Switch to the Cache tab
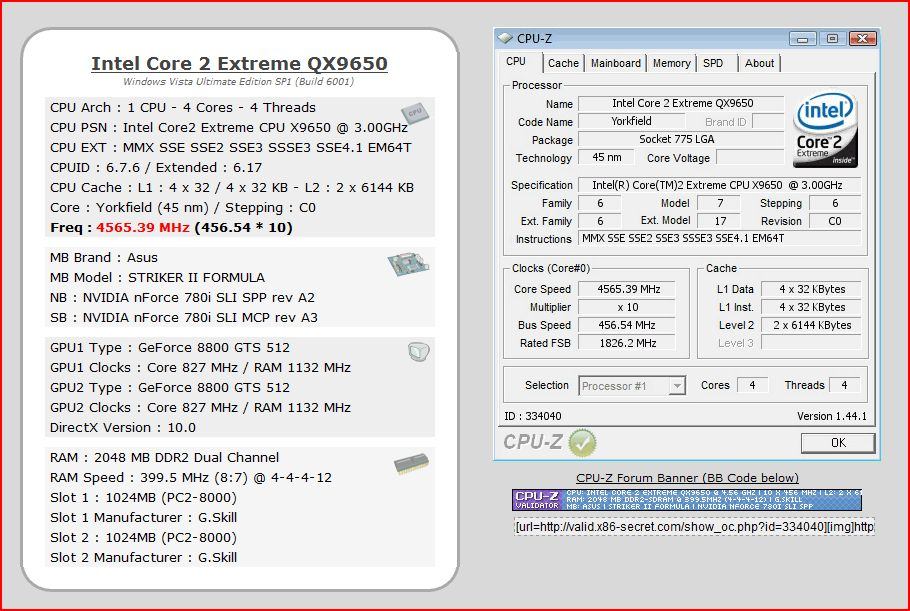The width and height of the screenshot is (910, 611). pos(563,63)
